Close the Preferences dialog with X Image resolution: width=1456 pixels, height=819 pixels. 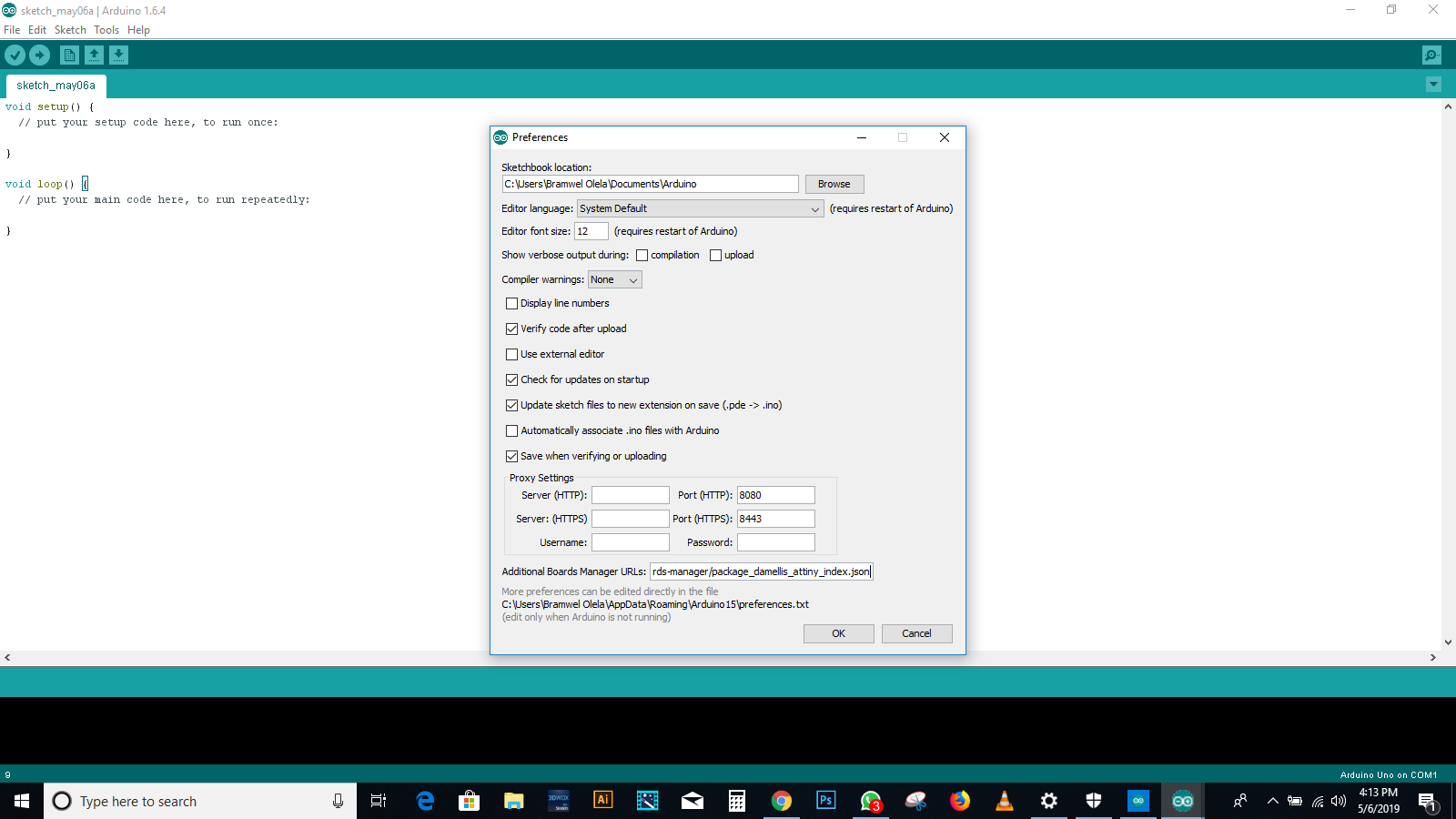[x=945, y=137]
